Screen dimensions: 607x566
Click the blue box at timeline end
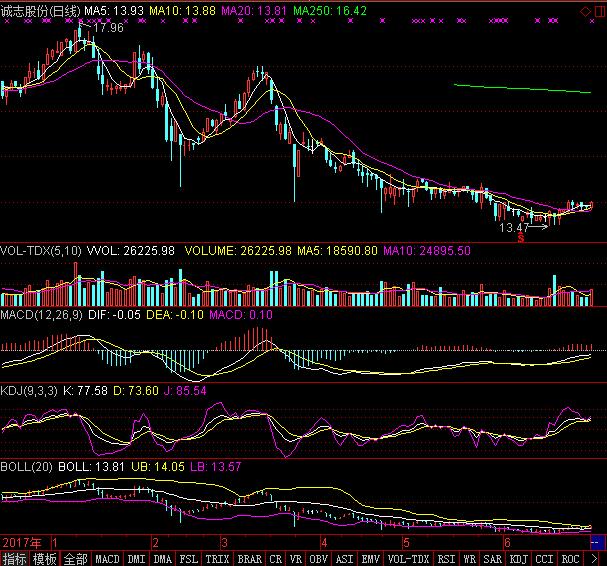point(597,542)
